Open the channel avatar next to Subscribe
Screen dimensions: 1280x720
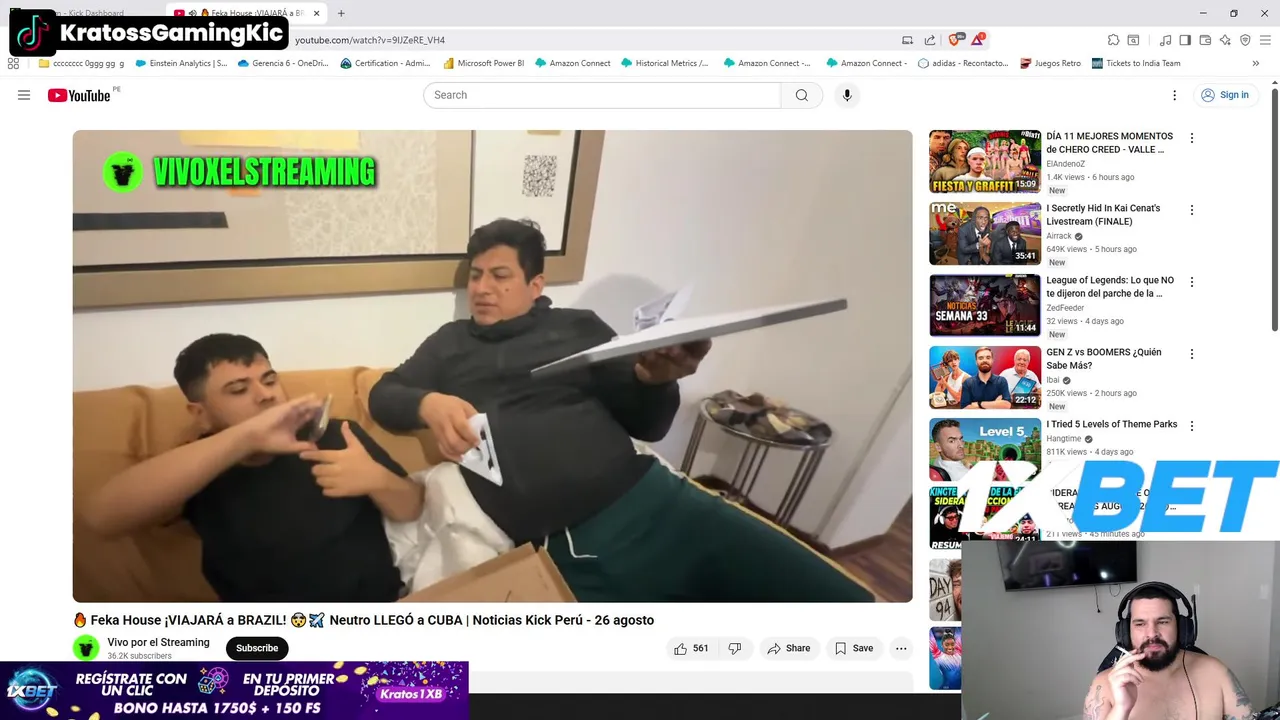point(86,648)
